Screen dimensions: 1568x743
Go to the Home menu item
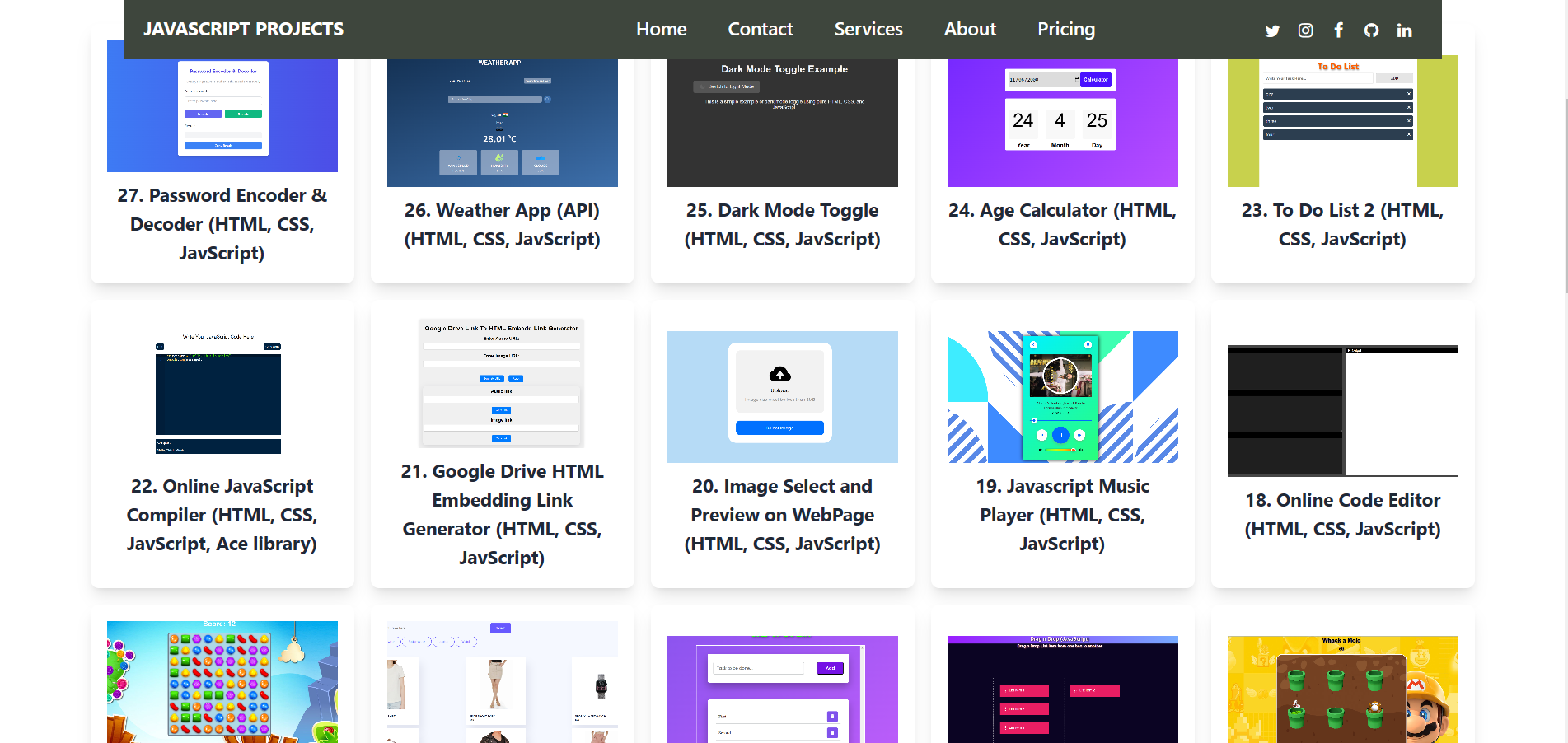pyautogui.click(x=661, y=30)
